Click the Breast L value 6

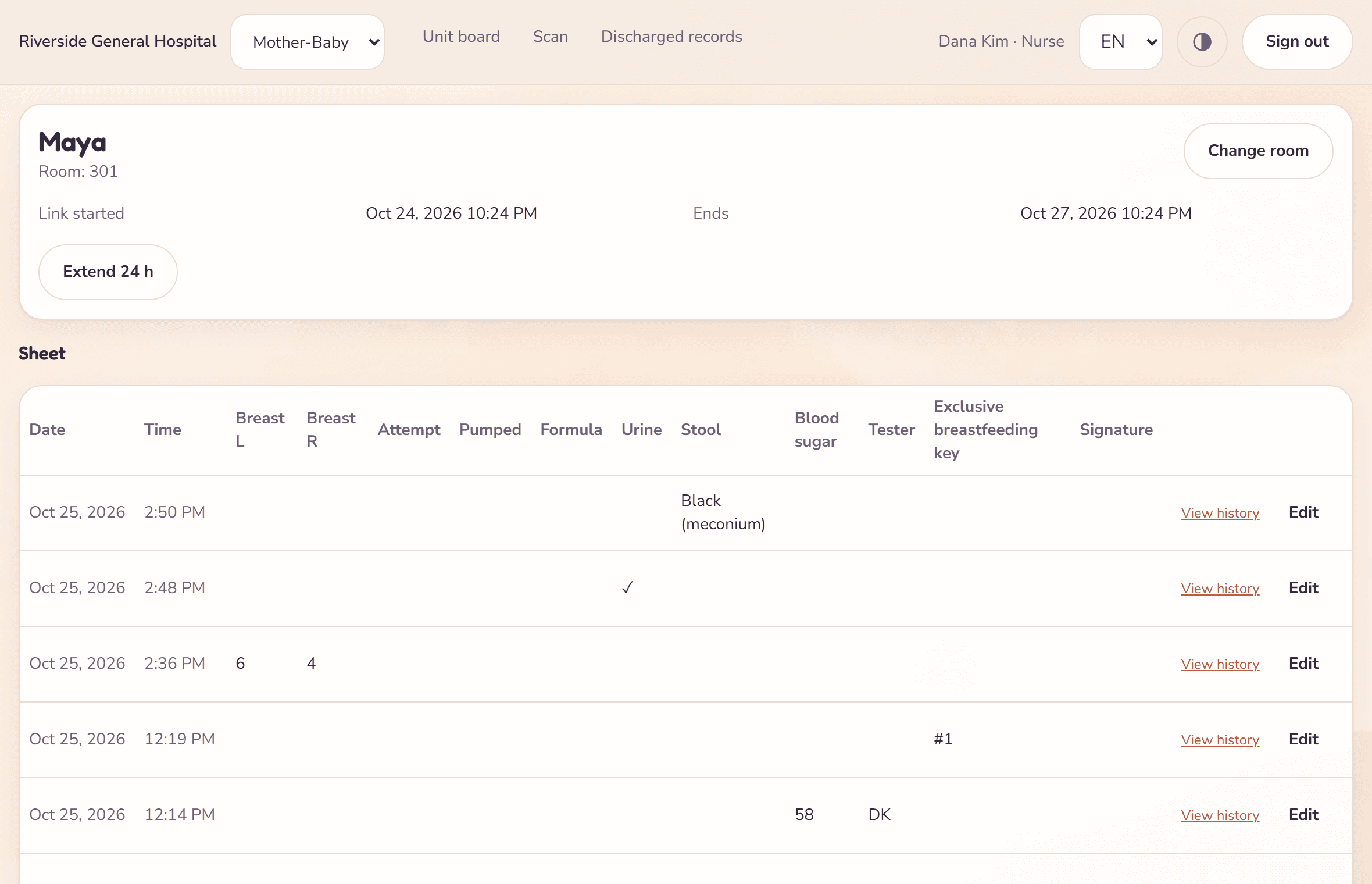click(x=240, y=664)
